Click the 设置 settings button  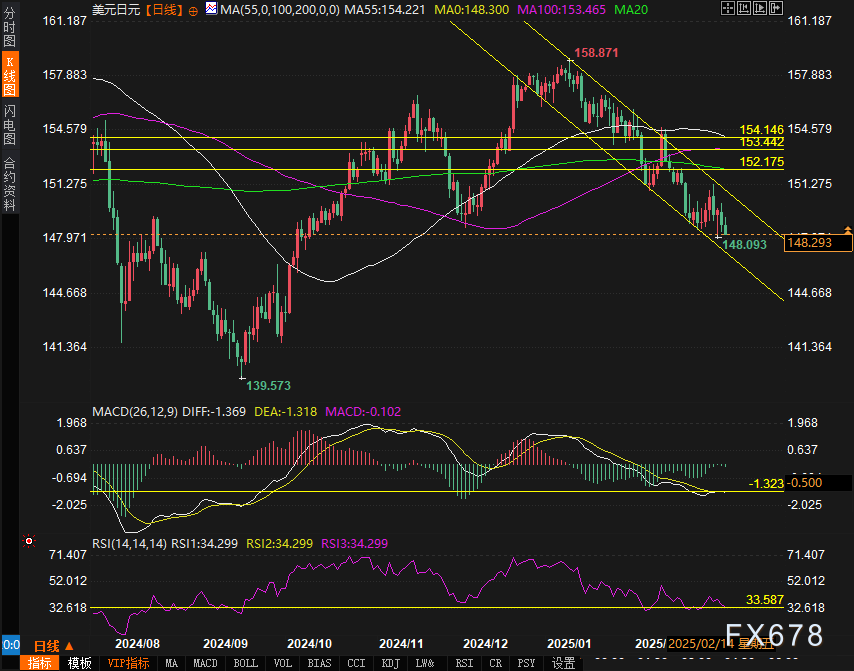click(563, 663)
